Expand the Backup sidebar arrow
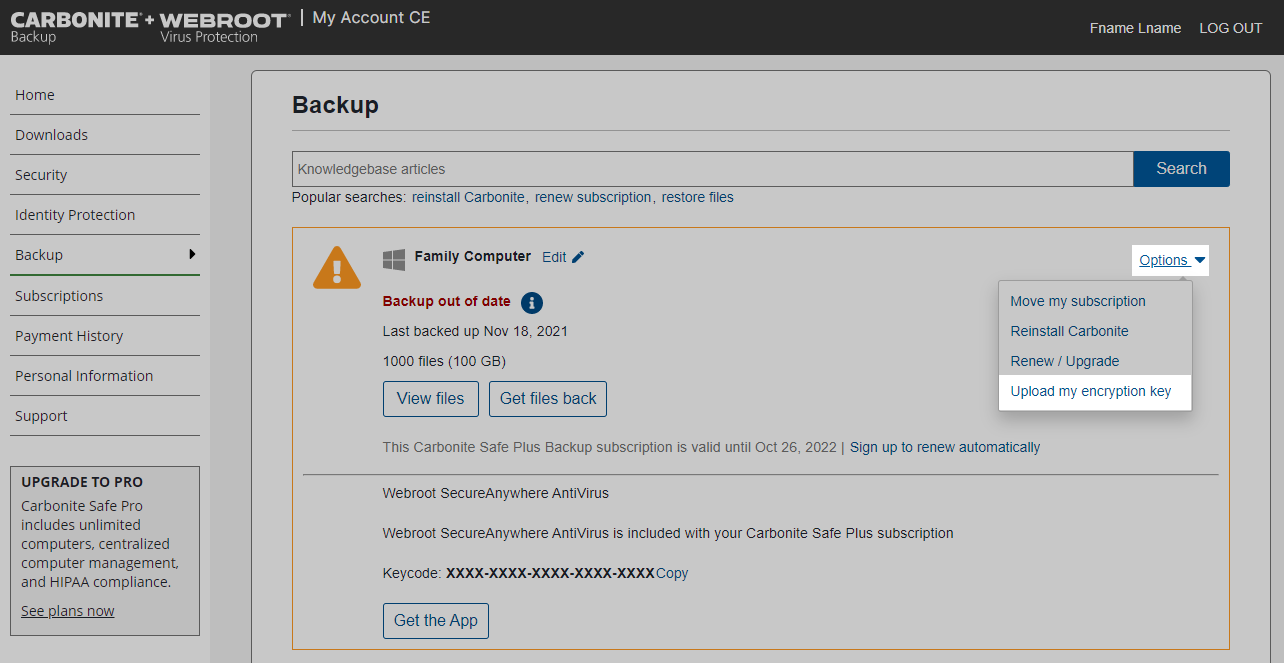This screenshot has height=663, width=1284. tap(192, 254)
